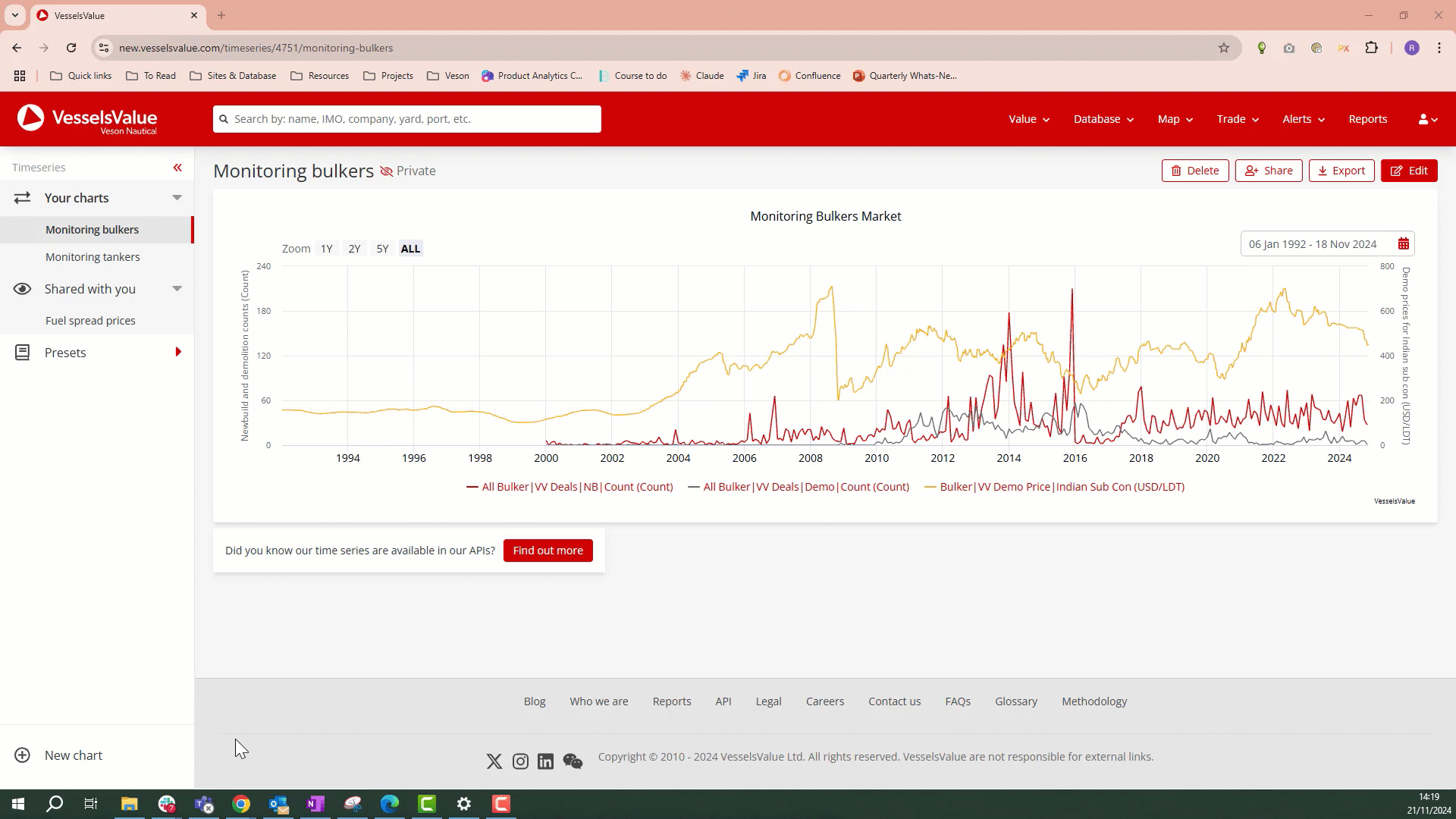Screen dimensions: 1456x819
Task: Click the date range input field
Action: coord(1312,243)
